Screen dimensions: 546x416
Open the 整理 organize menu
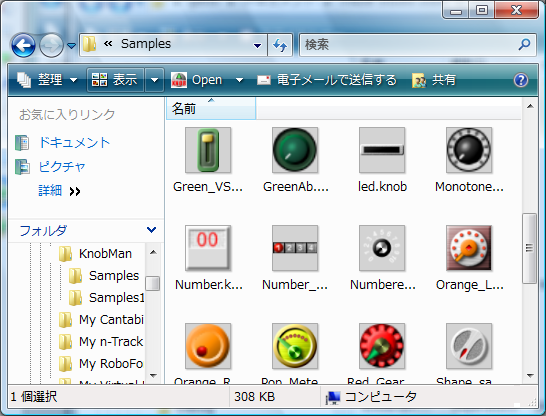(x=47, y=80)
